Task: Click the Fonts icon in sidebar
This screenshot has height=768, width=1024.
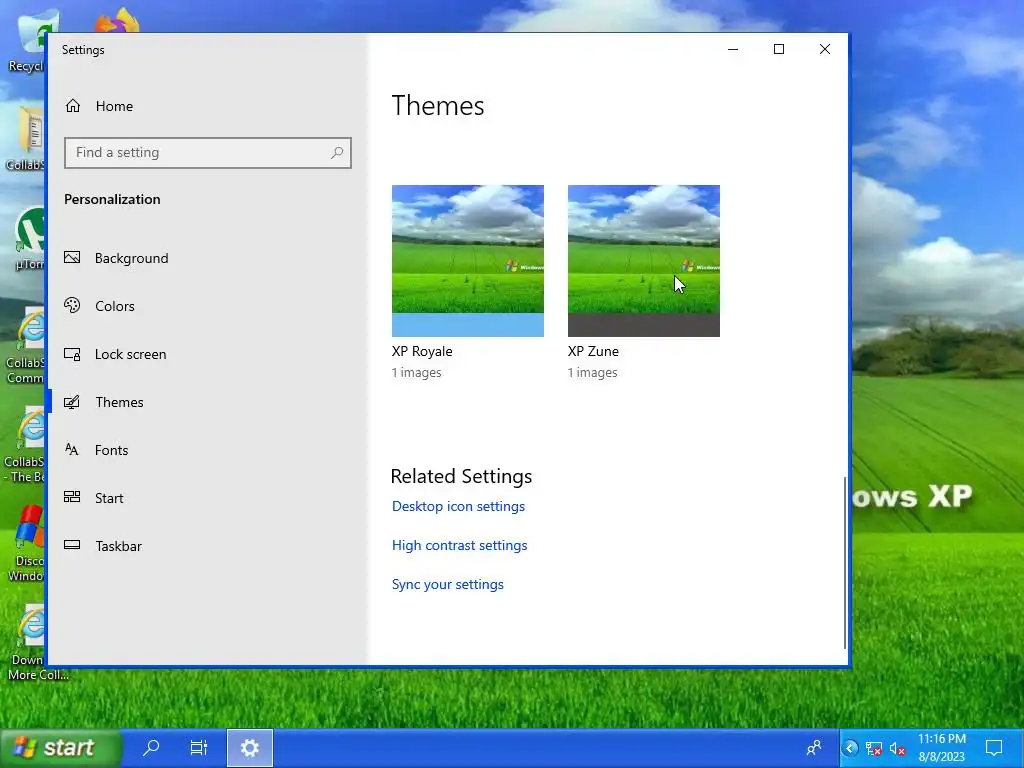Action: pos(72,449)
